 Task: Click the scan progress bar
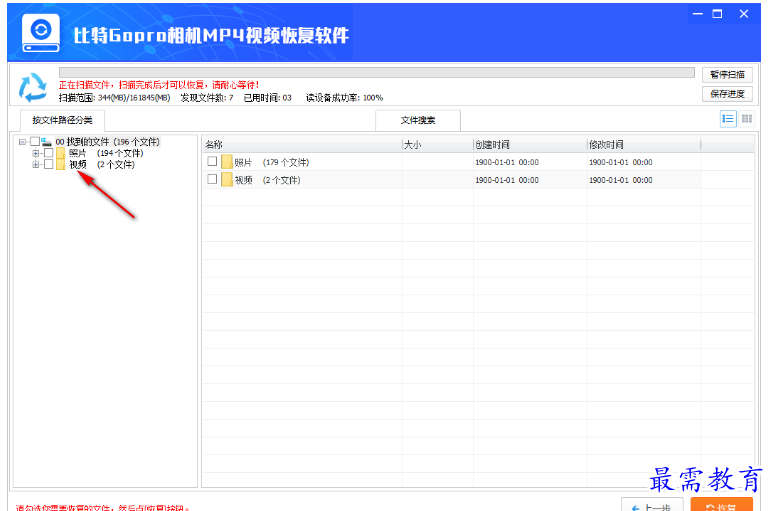click(377, 73)
